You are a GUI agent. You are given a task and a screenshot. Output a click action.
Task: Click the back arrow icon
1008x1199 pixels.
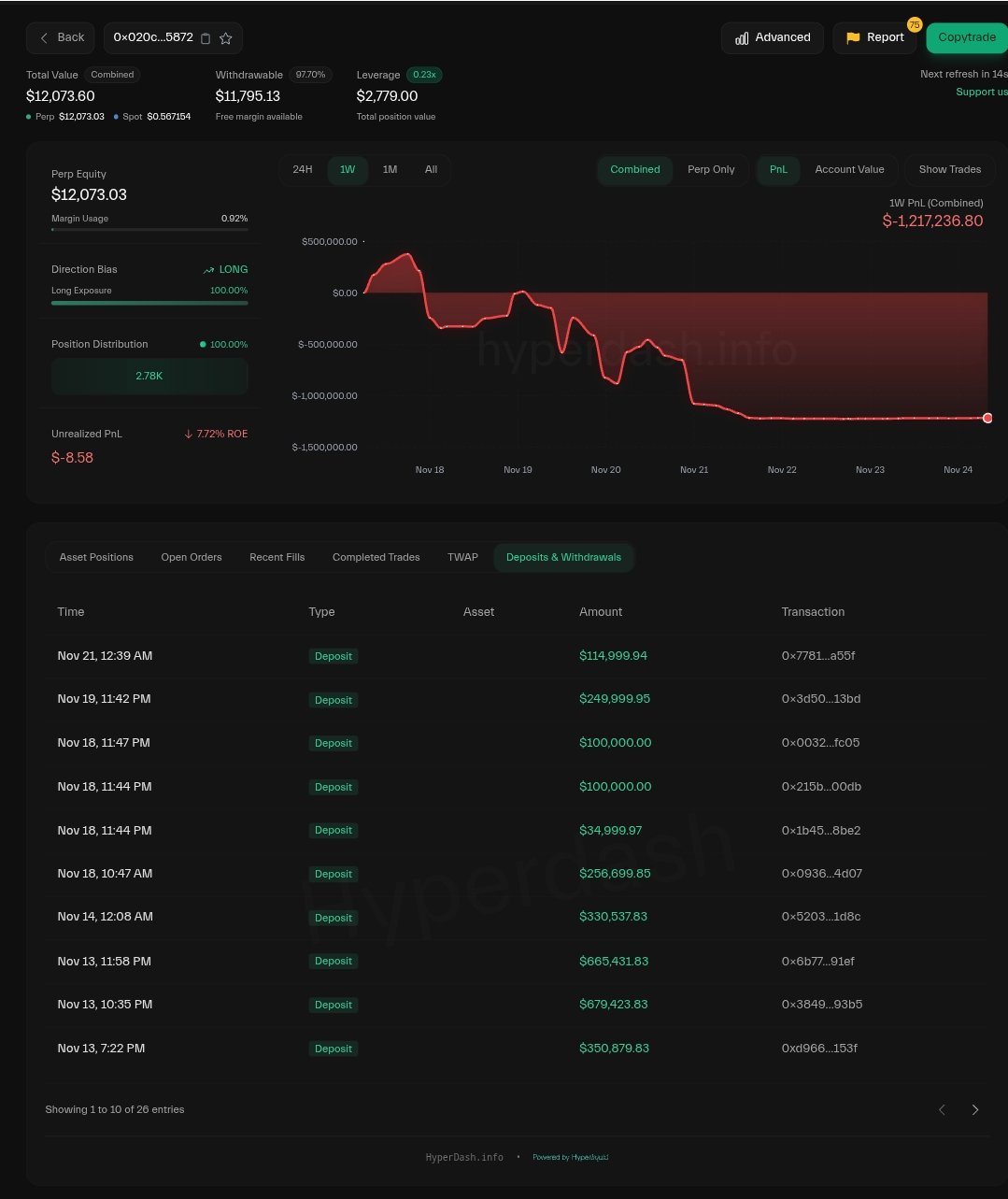point(44,38)
